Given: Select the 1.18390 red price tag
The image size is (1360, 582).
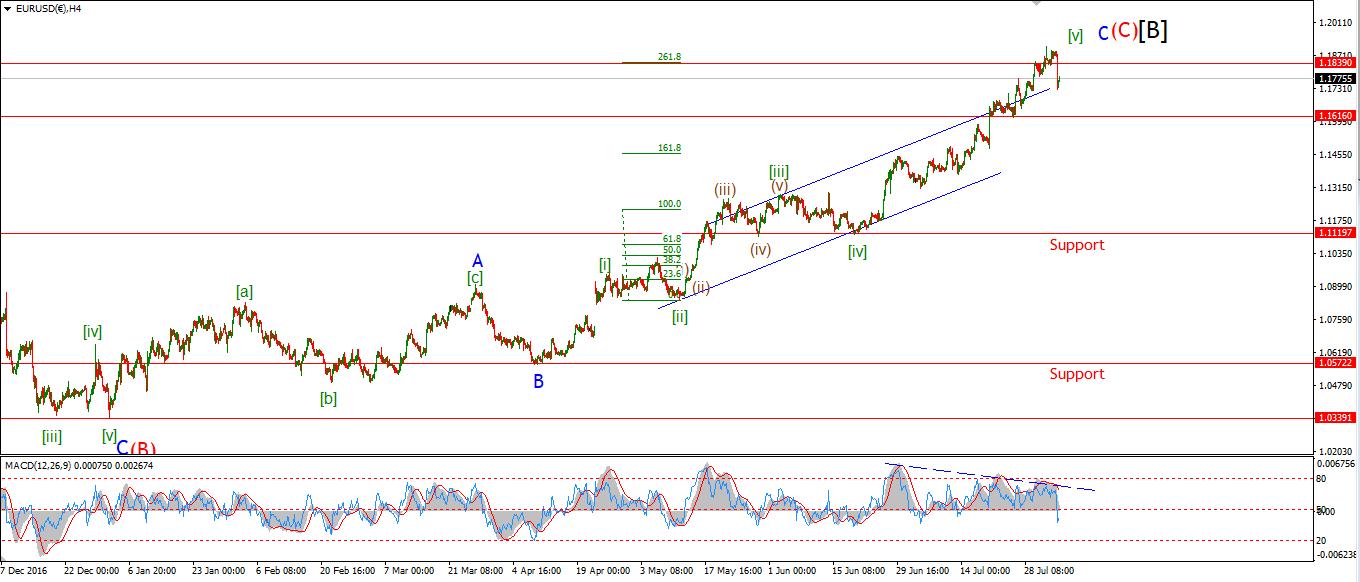Looking at the screenshot, I should [x=1335, y=63].
